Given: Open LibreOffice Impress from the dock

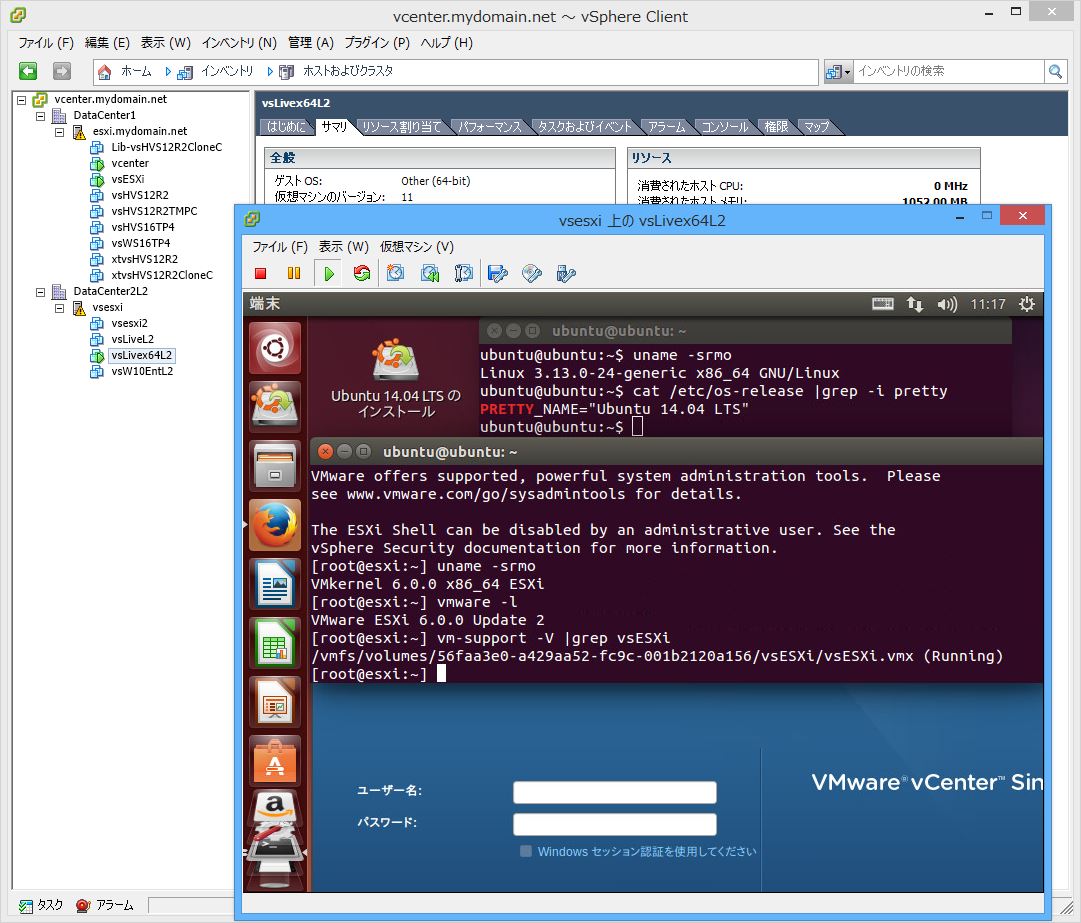Looking at the screenshot, I should [x=275, y=703].
